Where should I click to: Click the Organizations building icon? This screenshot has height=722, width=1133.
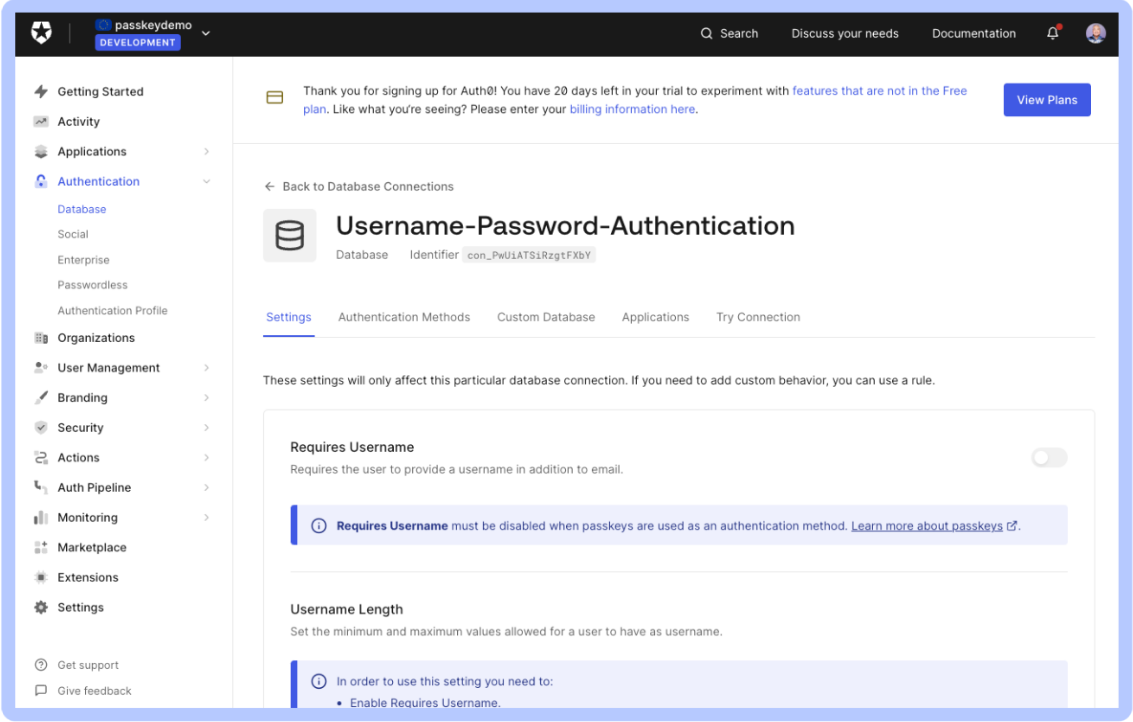click(x=41, y=338)
